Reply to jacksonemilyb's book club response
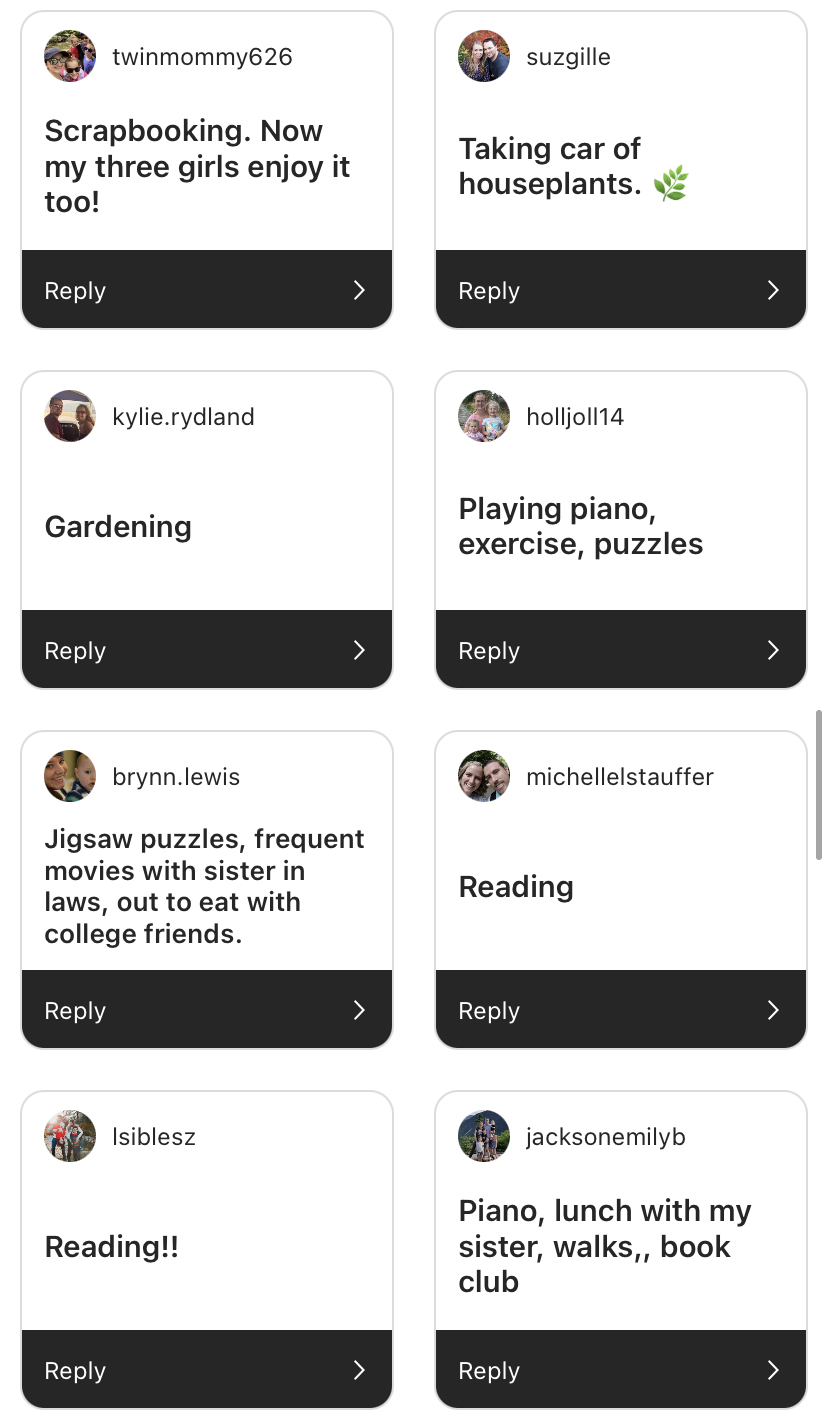828x1419 pixels. (x=490, y=1370)
